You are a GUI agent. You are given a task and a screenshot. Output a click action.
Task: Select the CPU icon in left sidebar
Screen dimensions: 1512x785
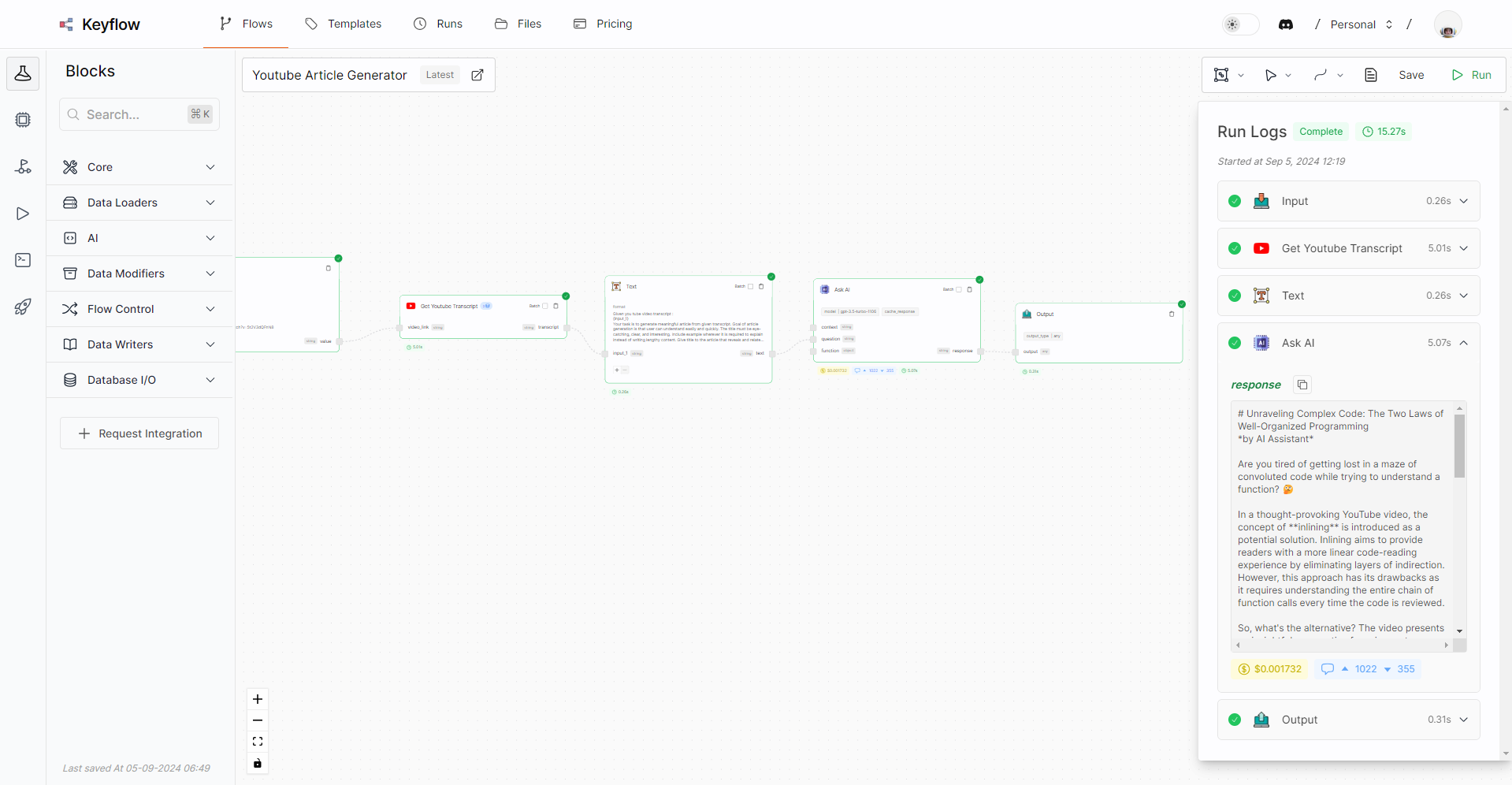(x=23, y=120)
